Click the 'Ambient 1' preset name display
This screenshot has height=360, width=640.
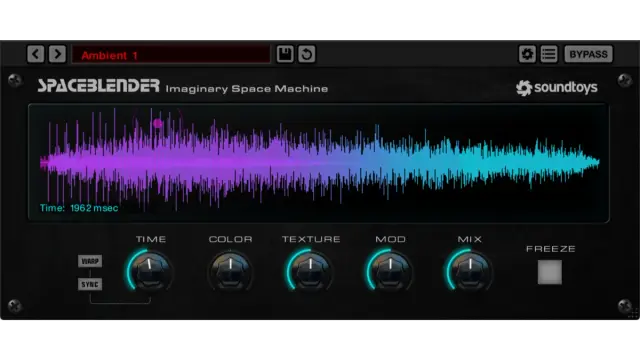(x=171, y=54)
